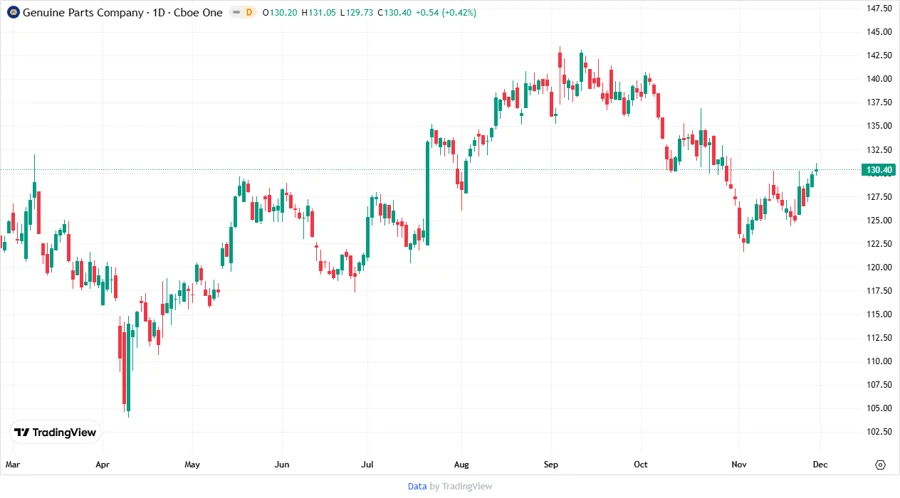The image size is (900, 498).
Task: Click the Sep label on time axis
Action: [551, 465]
